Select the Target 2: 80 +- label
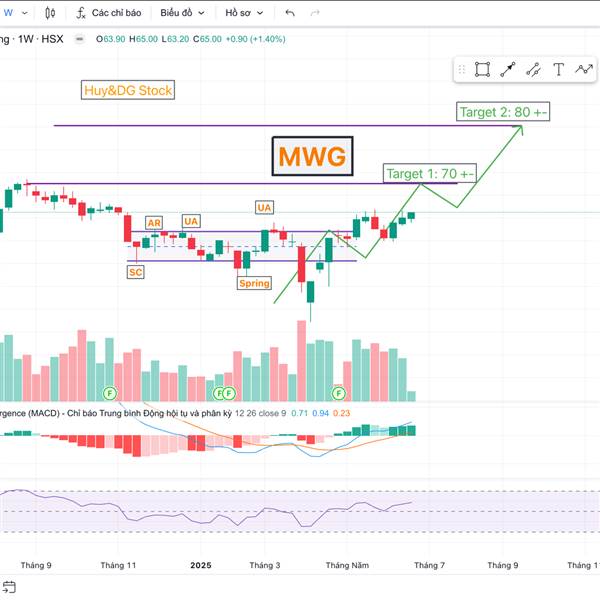Viewport: 600px width, 600px height. click(503, 112)
